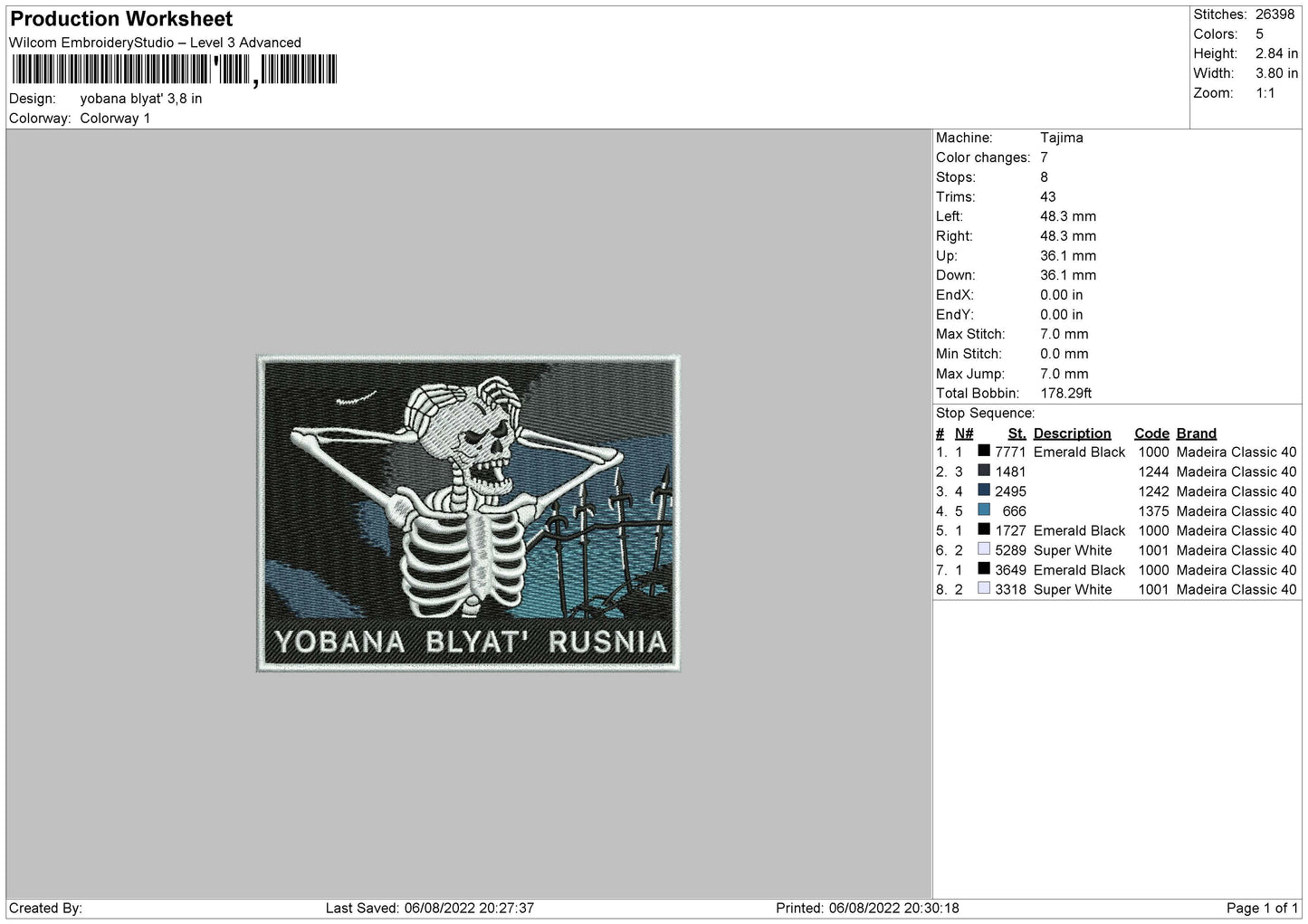Select the teal blue swatch for stop 666
Screen dimensions: 1308x924
pos(984,510)
